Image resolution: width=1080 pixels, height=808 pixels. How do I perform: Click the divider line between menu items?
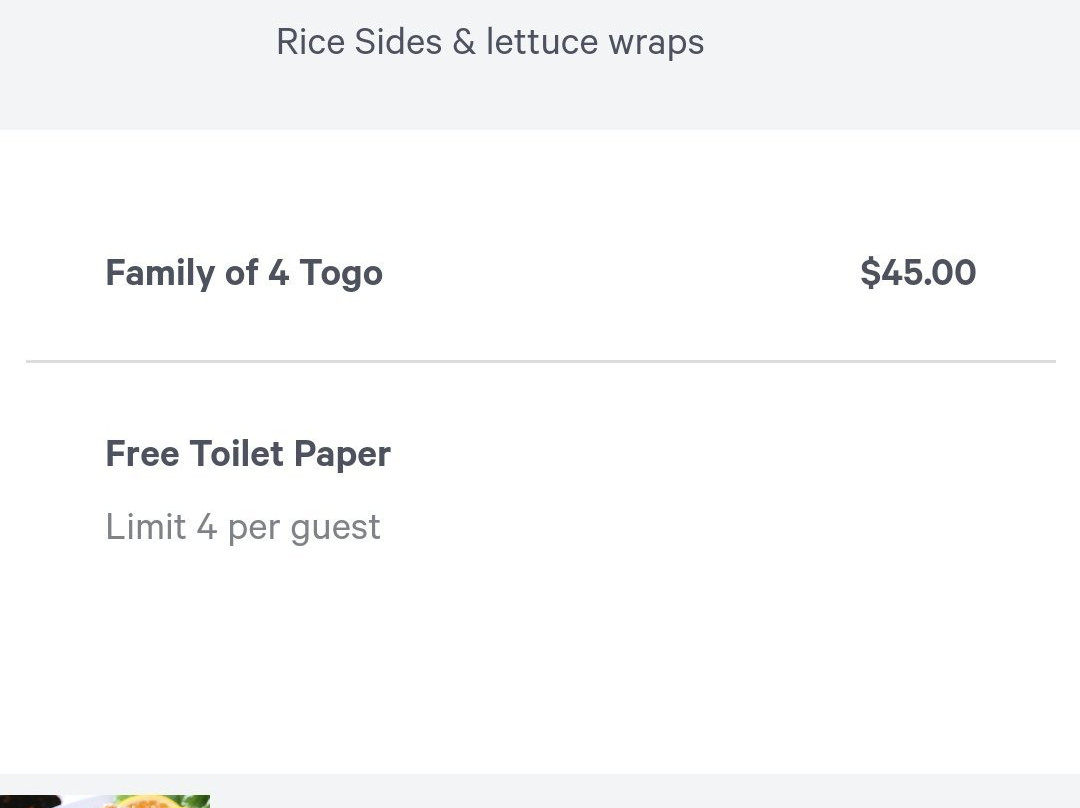coord(540,361)
